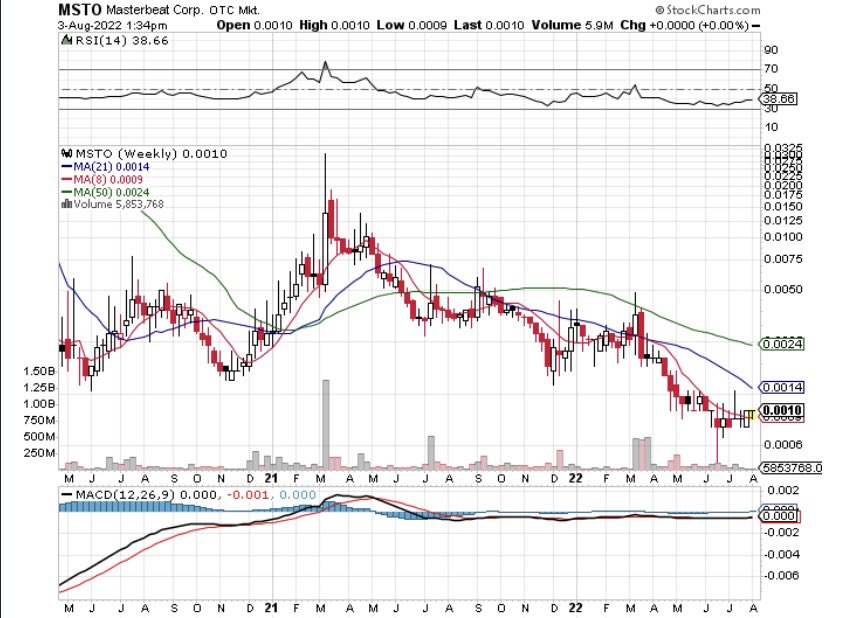Click the bold 0.0010 last price tag
The image size is (857, 618).
[782, 410]
